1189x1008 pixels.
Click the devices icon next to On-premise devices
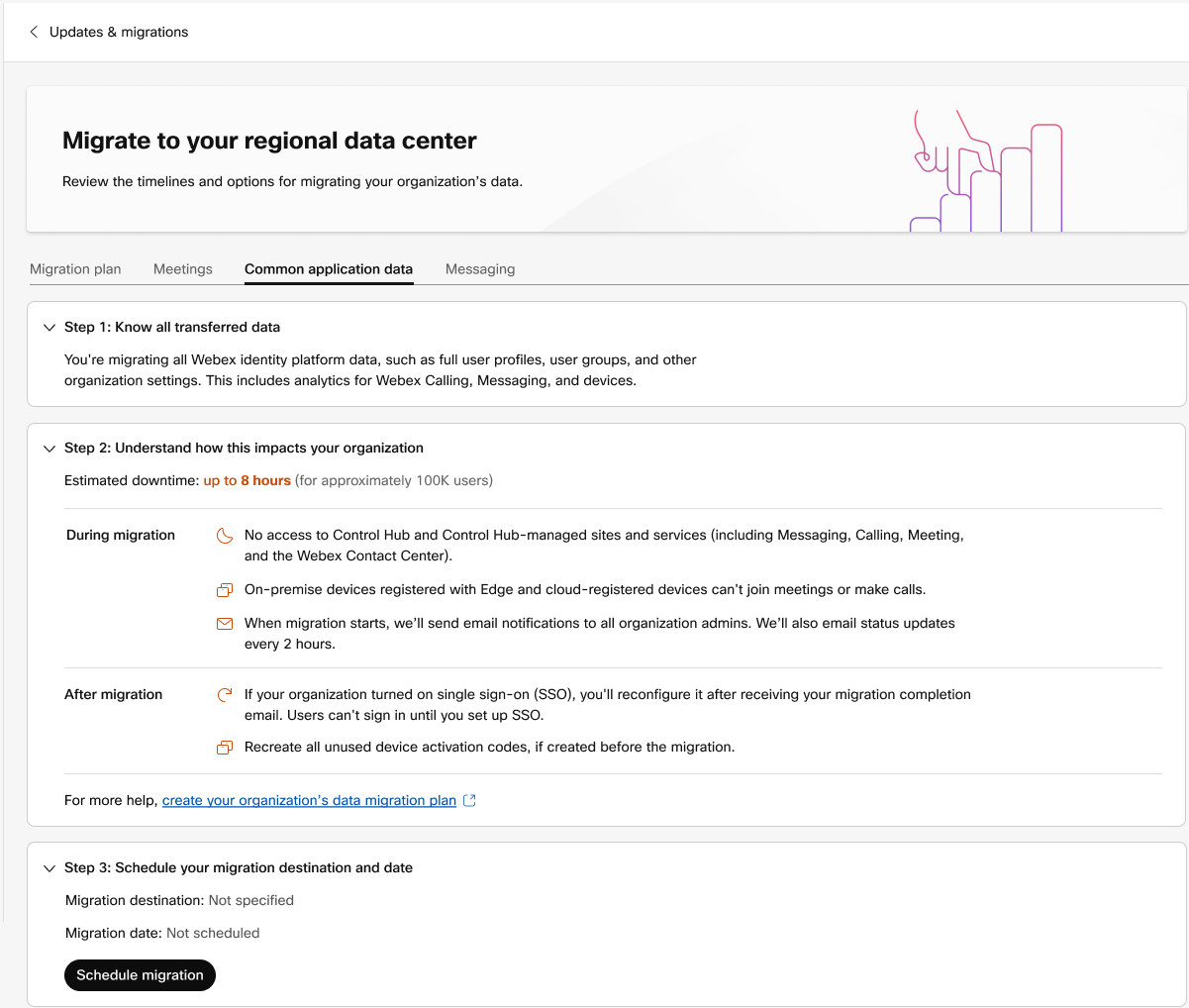point(225,590)
